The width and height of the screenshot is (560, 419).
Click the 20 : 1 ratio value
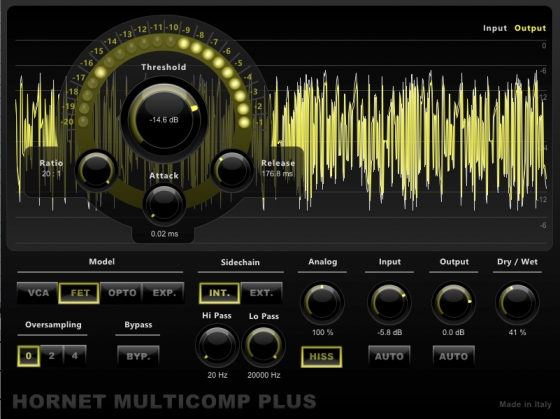click(x=51, y=174)
